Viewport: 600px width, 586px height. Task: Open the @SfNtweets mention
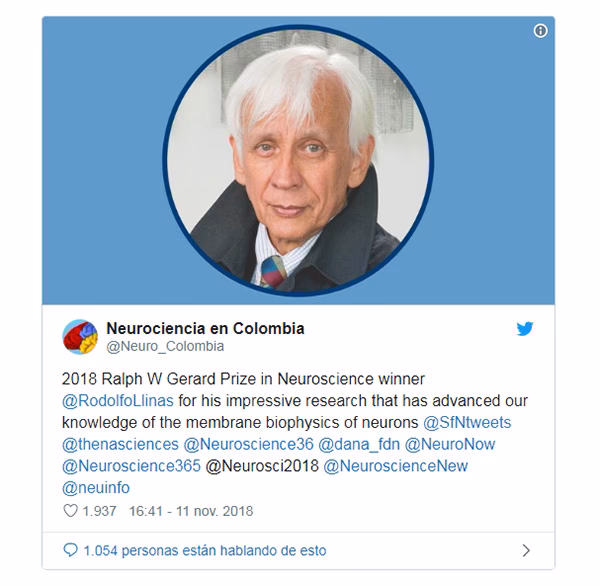pyautogui.click(x=467, y=423)
